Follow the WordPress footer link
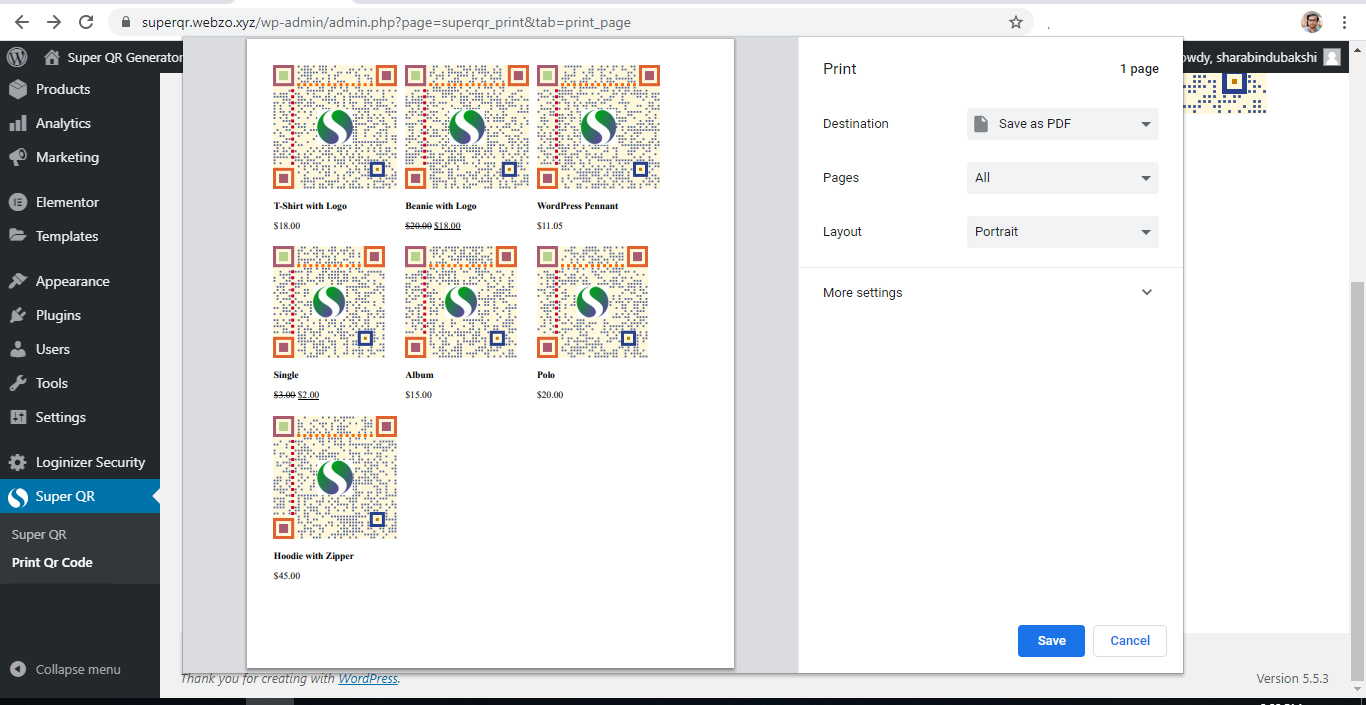 (x=368, y=678)
